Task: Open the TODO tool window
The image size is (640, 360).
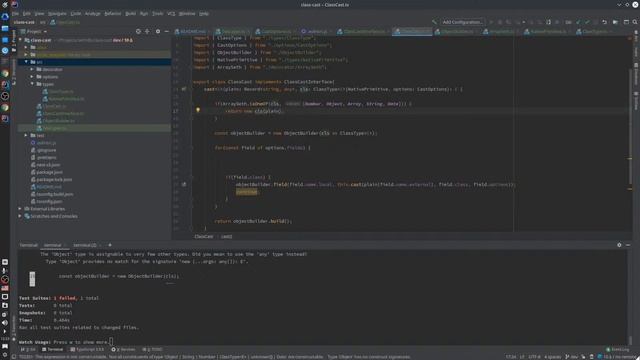Action: [152, 350]
